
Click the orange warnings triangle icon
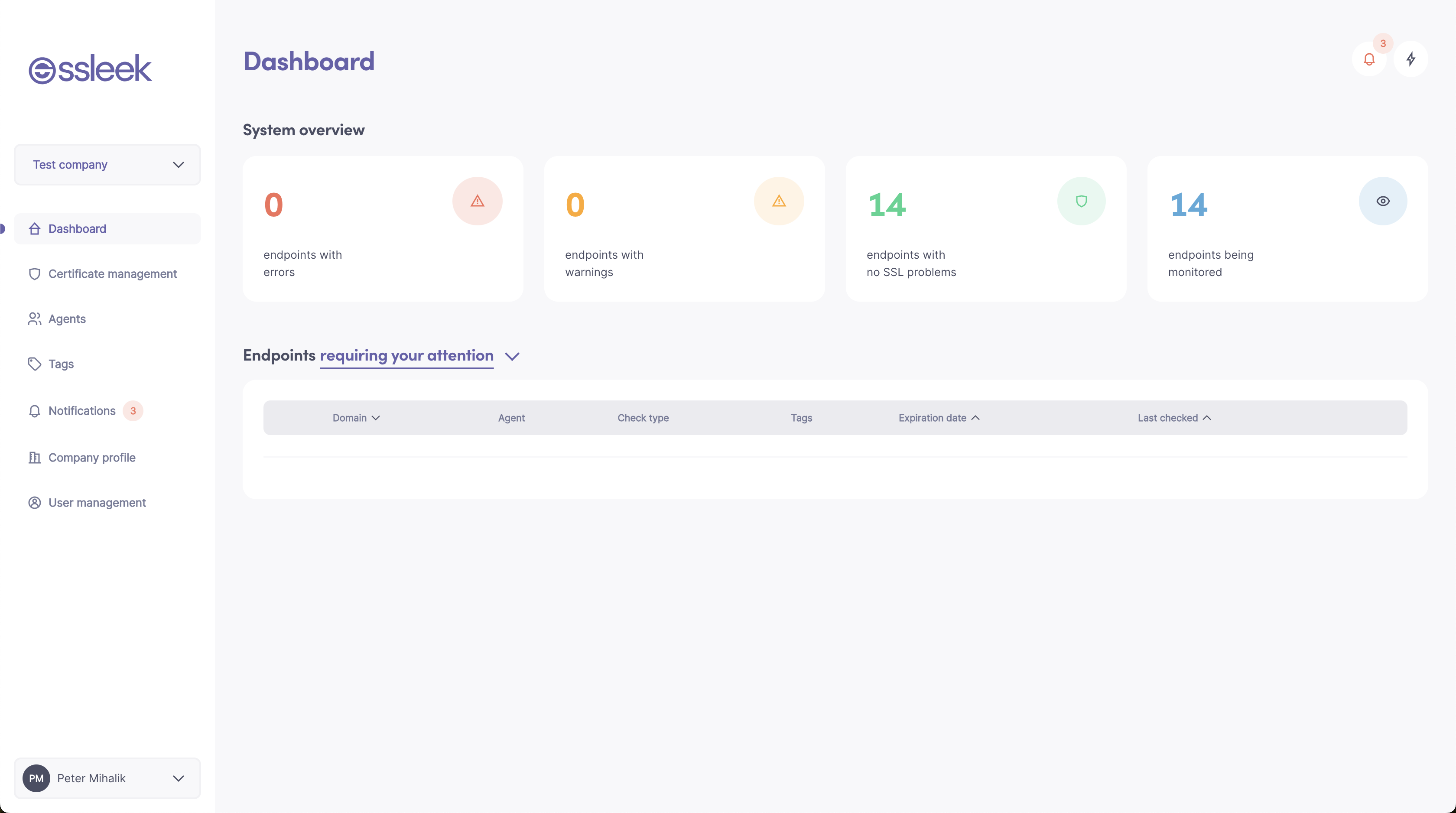(778, 201)
